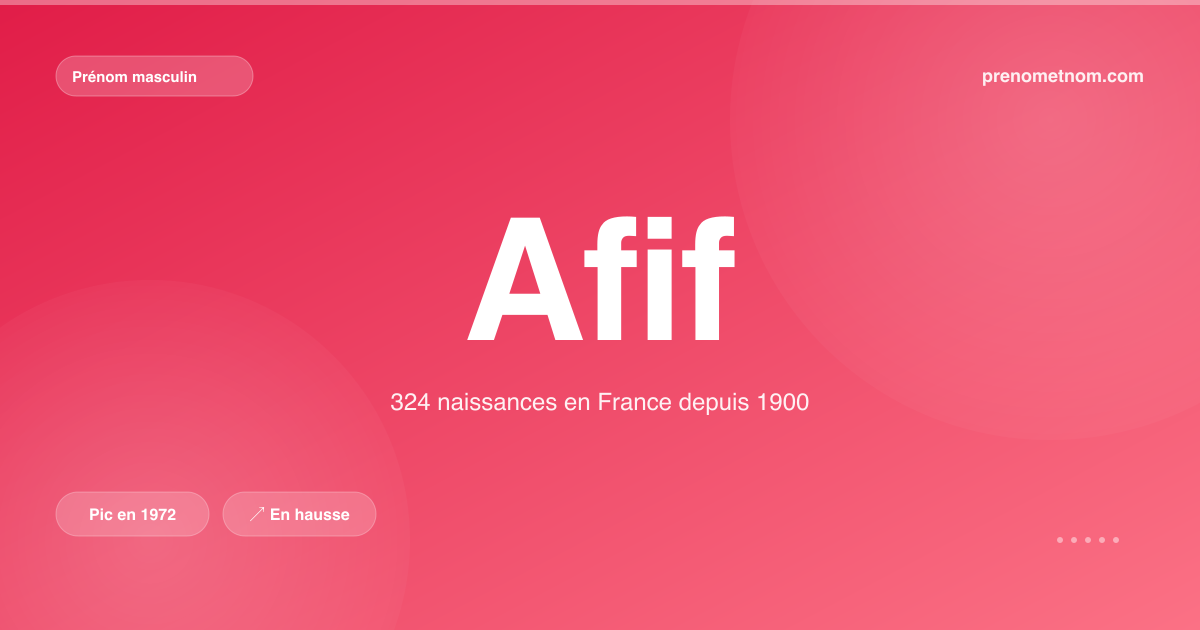Click the upward arrow icon in 'En hausse'
The height and width of the screenshot is (630, 1200).
(256, 514)
